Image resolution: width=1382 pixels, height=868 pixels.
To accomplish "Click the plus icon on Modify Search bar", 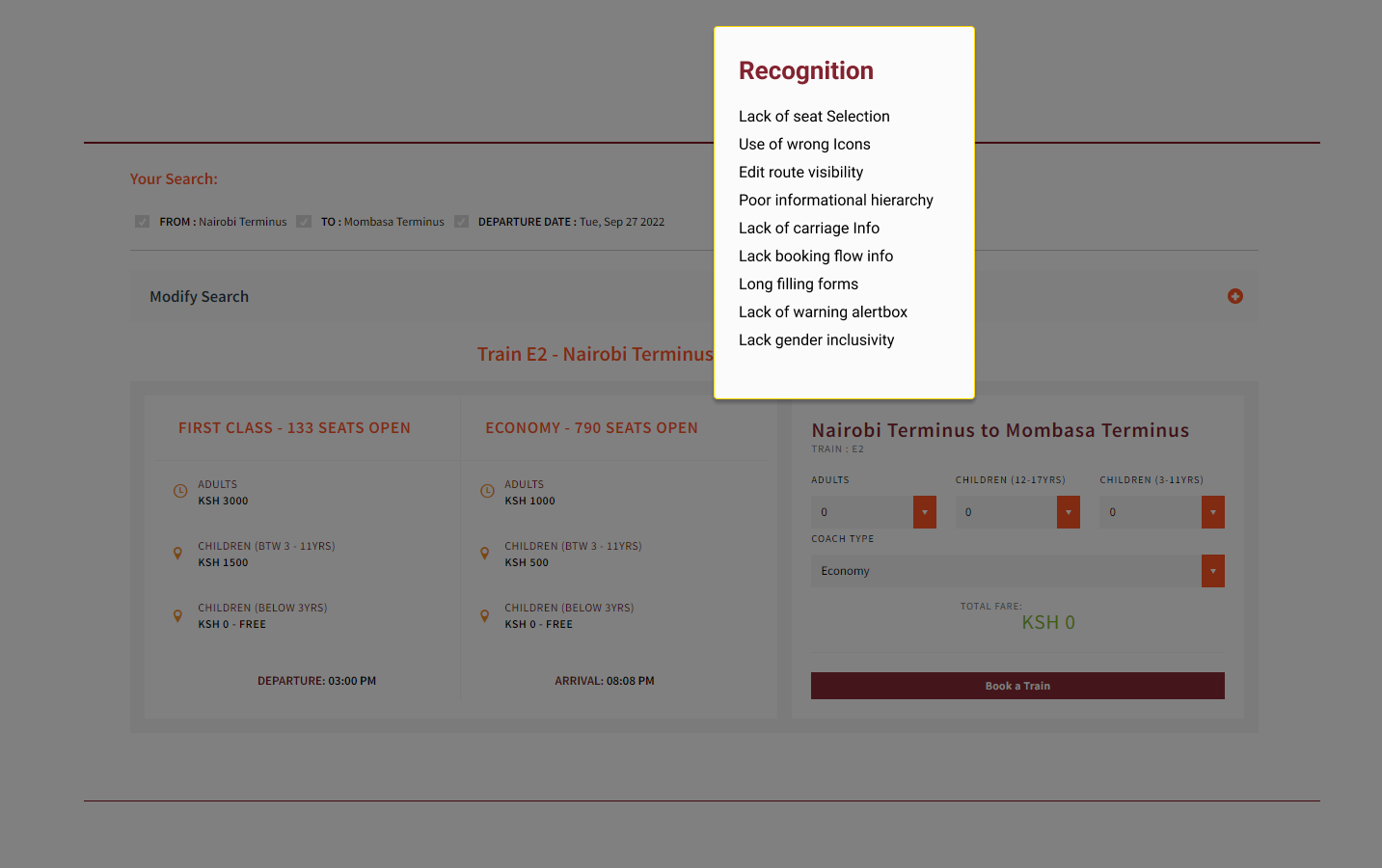I will click(1234, 296).
